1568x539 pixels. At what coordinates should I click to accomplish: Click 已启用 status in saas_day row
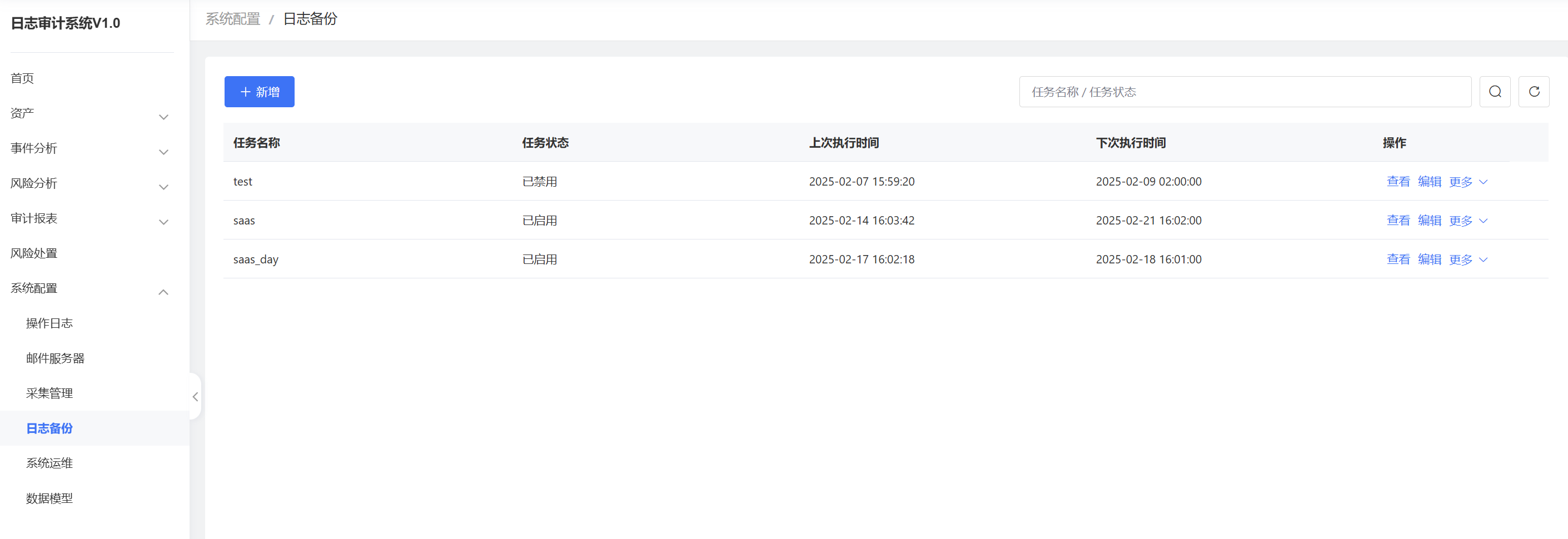tap(540, 259)
